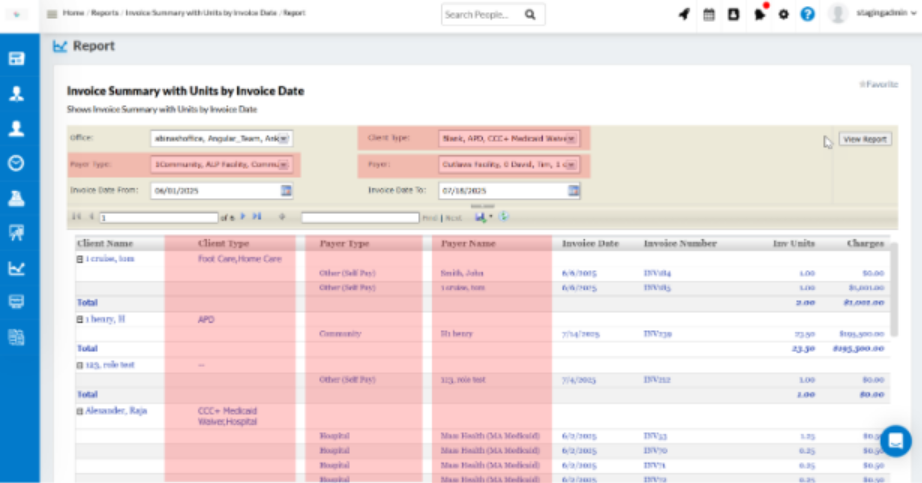Open the Invoice Date From calendar picker

click(286, 191)
